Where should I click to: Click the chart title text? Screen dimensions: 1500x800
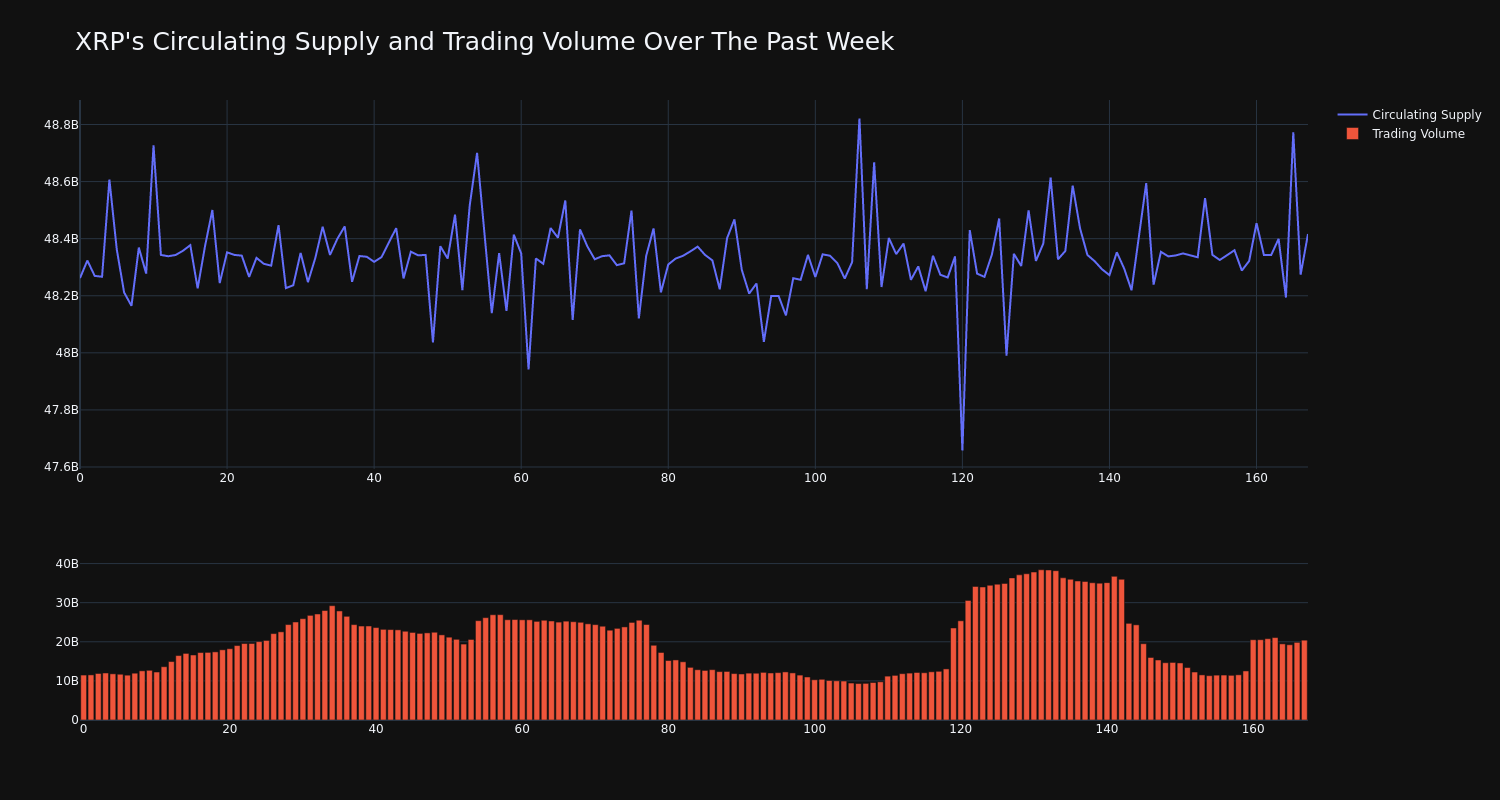point(484,42)
